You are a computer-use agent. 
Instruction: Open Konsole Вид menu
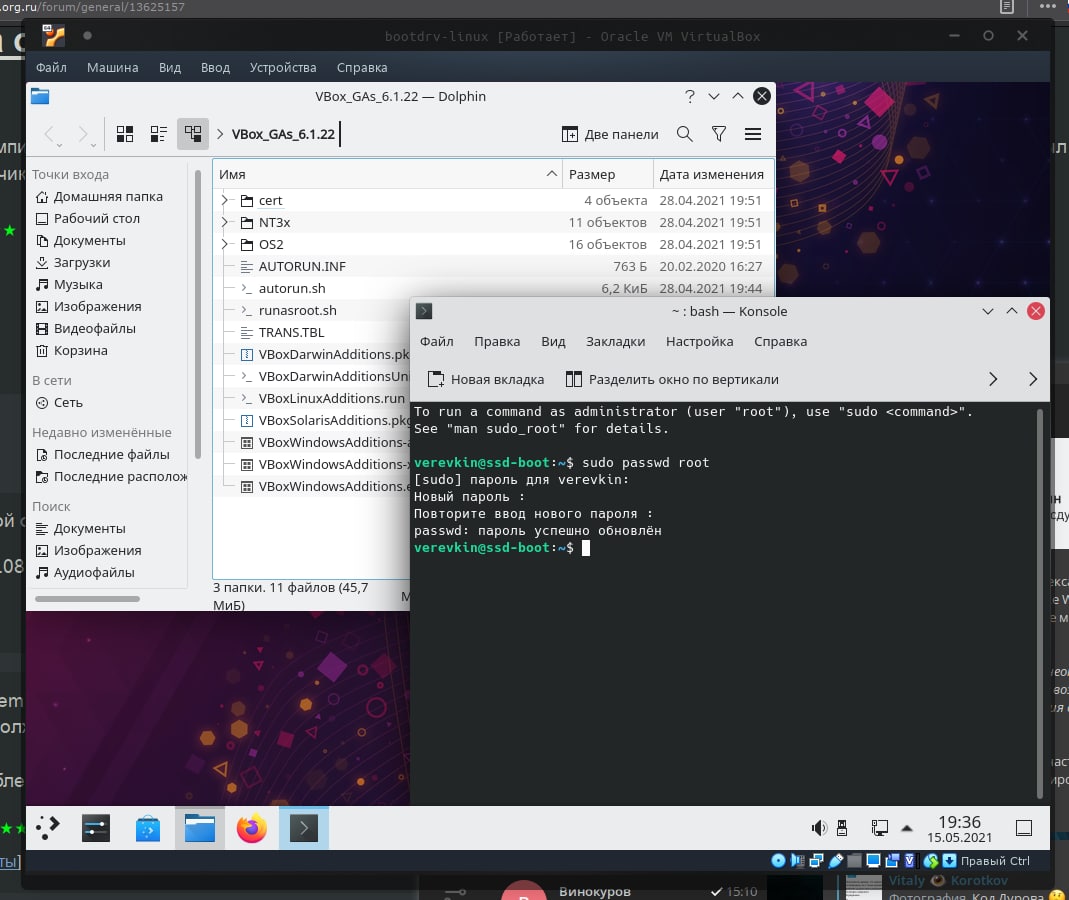553,342
